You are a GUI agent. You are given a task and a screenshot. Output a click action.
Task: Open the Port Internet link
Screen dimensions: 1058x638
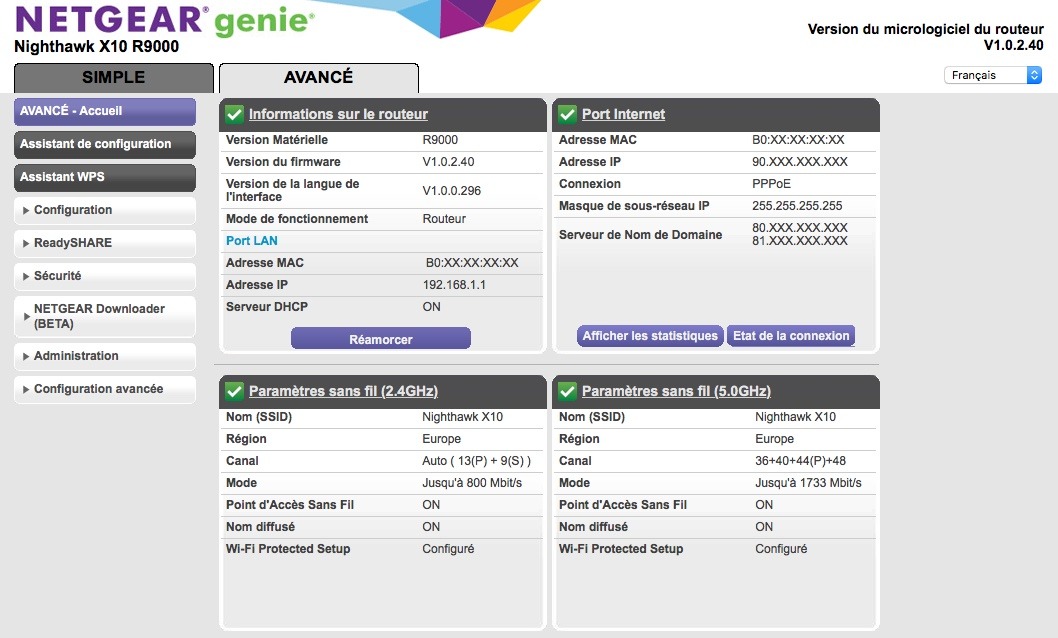tap(623, 114)
